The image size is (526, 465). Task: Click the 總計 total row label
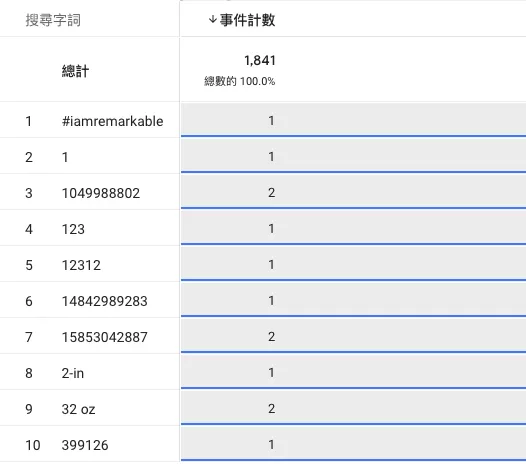pos(75,71)
